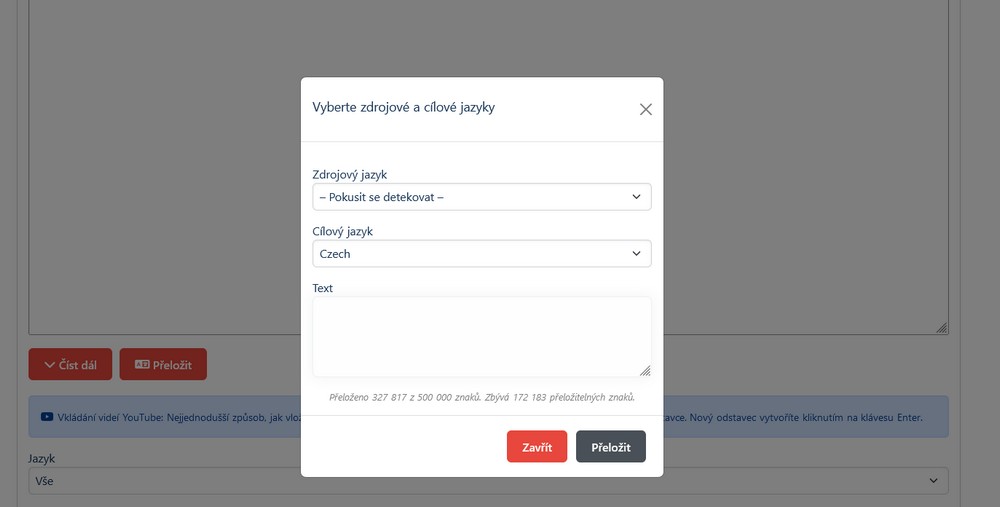Click the Zdrojový jazyk label
Screen dimensions: 1000x507
[349, 175]
